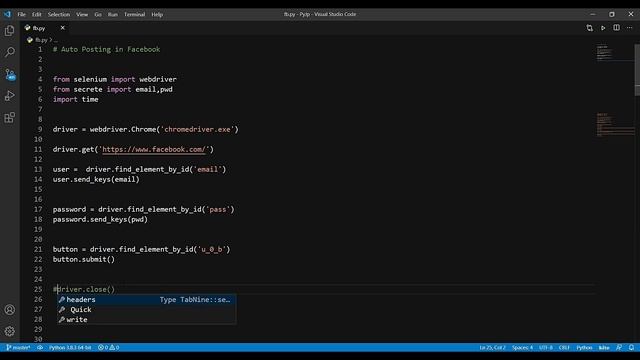
Task: Open the View menu
Action: pyautogui.click(x=82, y=14)
